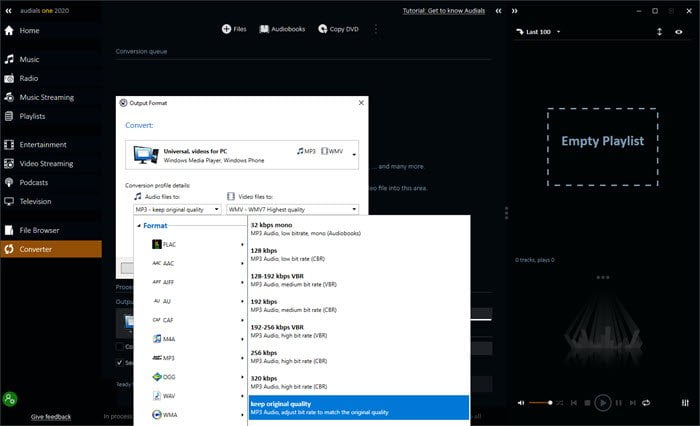Collapse the left sidebar with double chevron

click(8, 11)
